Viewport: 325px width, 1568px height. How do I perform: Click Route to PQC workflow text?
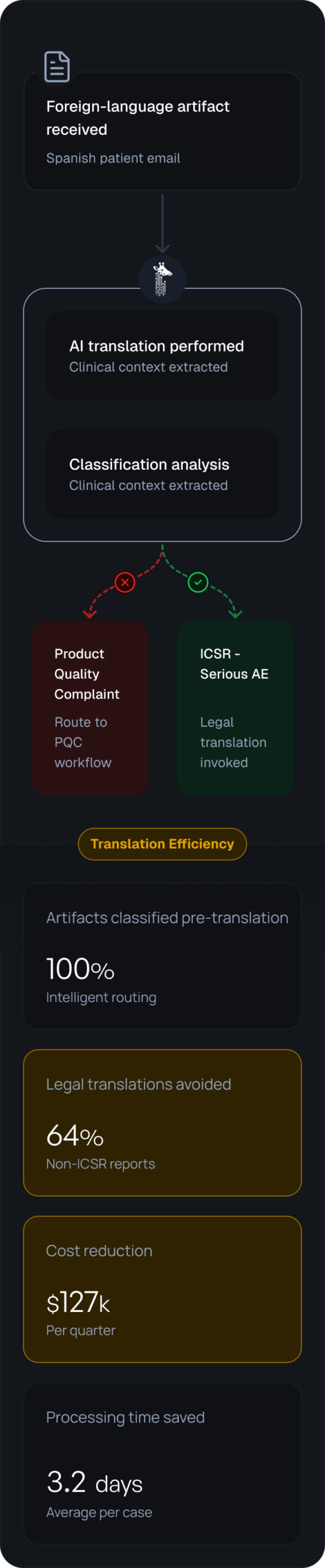83,742
